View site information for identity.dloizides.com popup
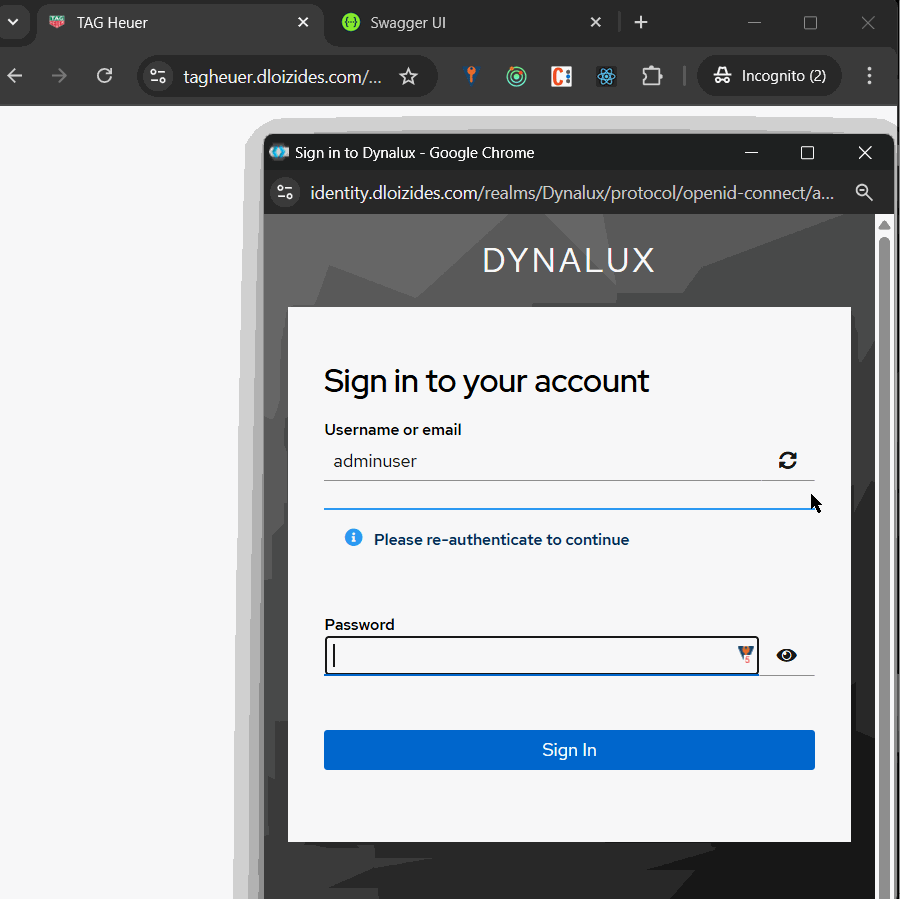Viewport: 900px width, 899px height. pos(285,193)
